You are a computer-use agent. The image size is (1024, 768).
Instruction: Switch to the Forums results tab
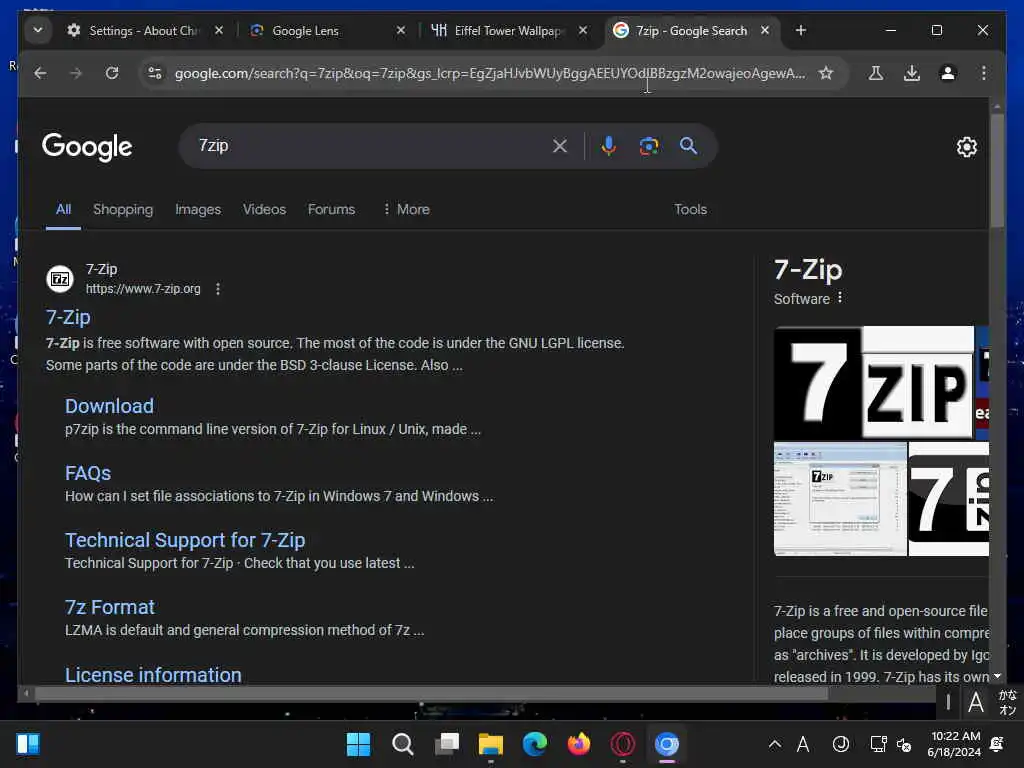coord(331,210)
